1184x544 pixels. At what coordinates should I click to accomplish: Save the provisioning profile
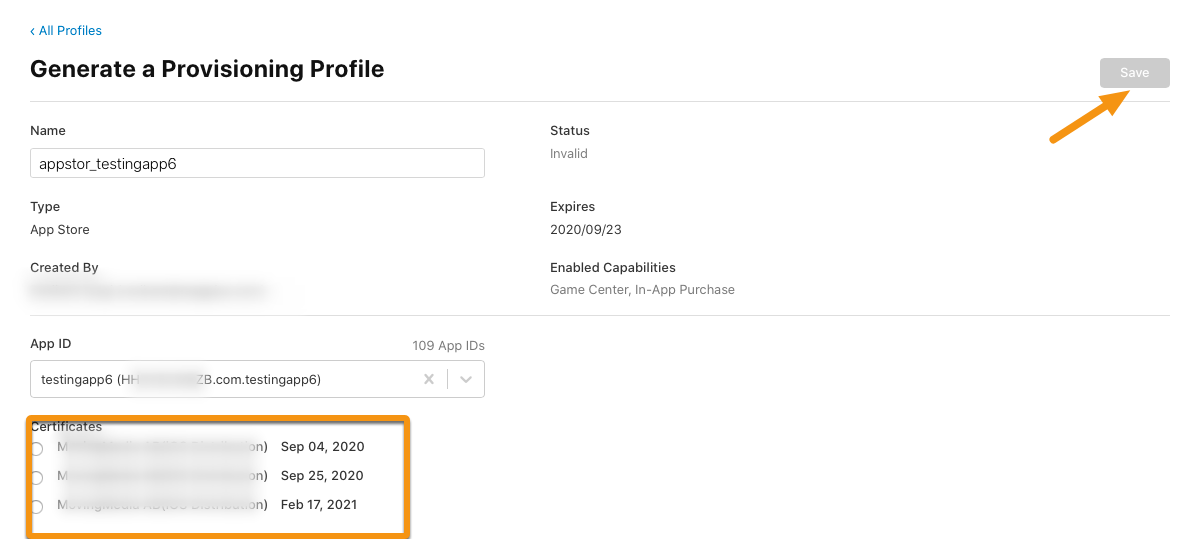[x=1134, y=73]
